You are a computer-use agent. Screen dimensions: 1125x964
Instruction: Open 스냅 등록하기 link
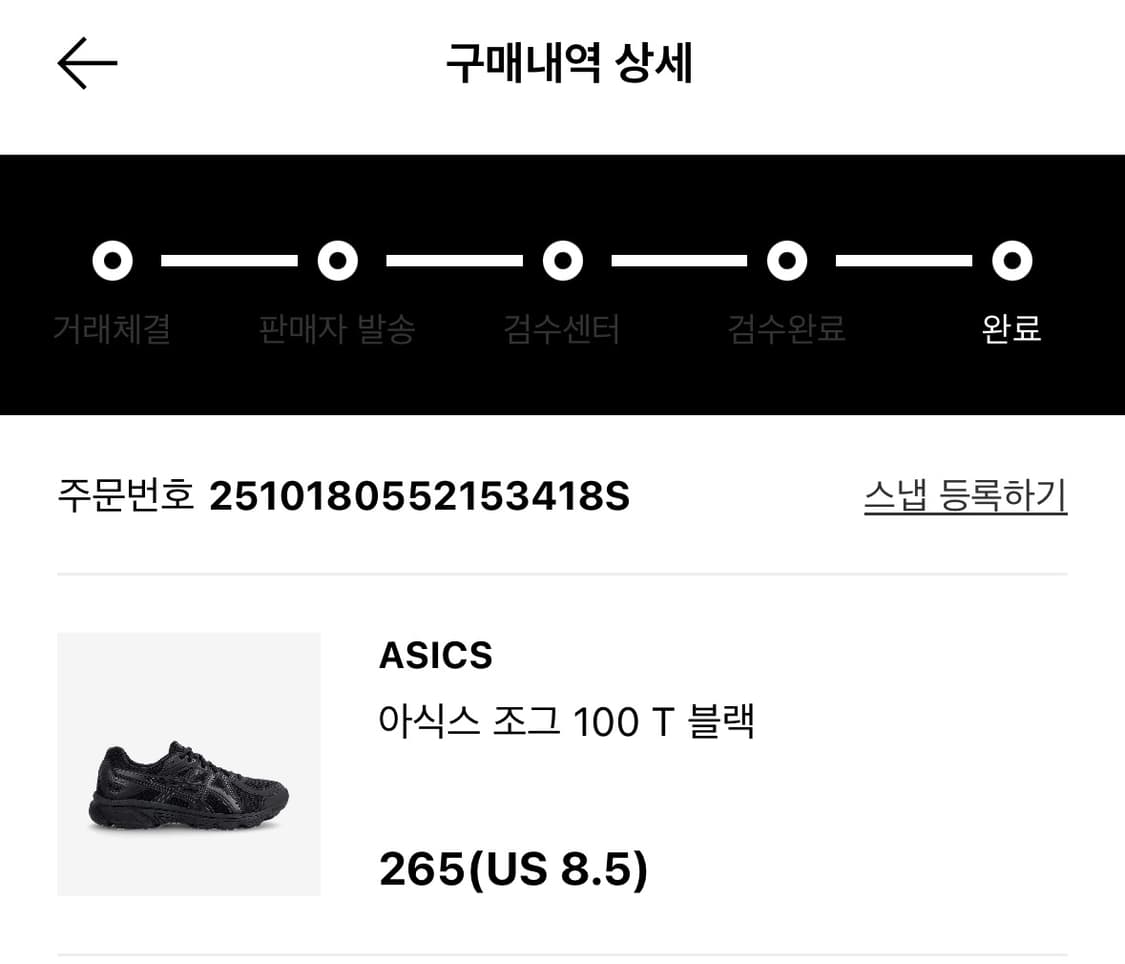pyautogui.click(x=966, y=495)
